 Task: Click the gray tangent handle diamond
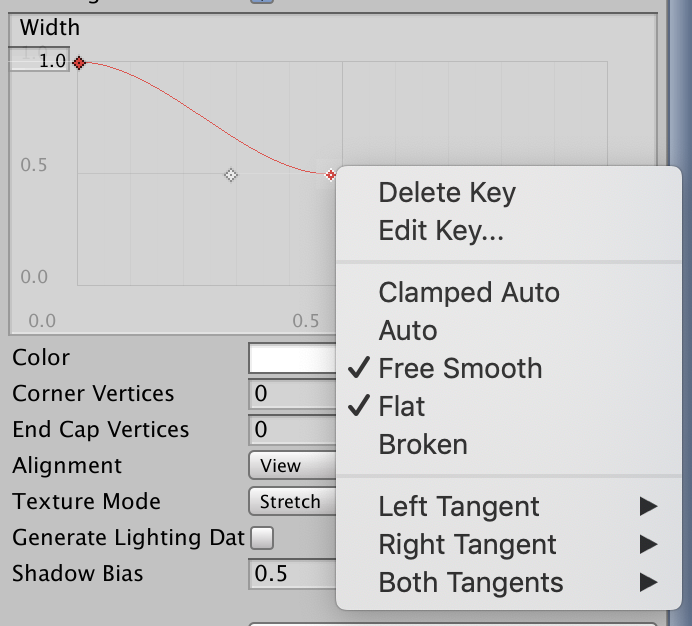tap(231, 175)
